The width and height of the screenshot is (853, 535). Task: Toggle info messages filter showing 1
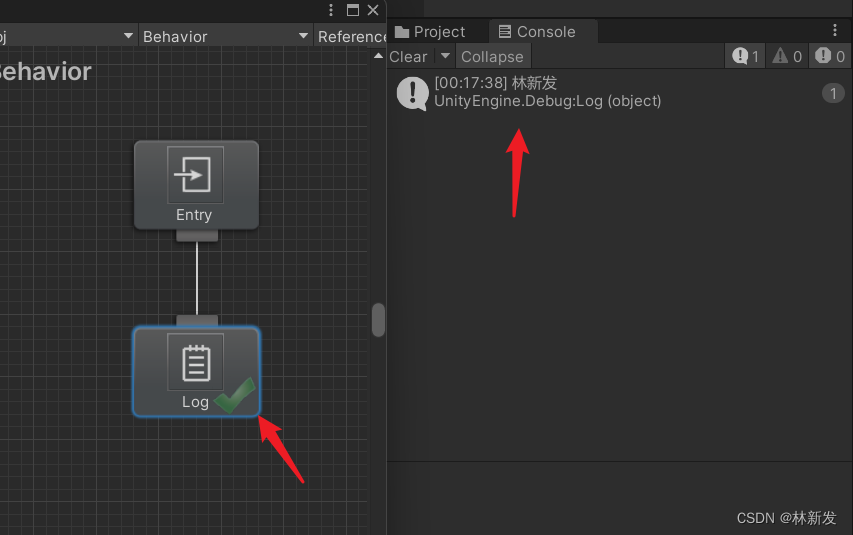[x=745, y=56]
